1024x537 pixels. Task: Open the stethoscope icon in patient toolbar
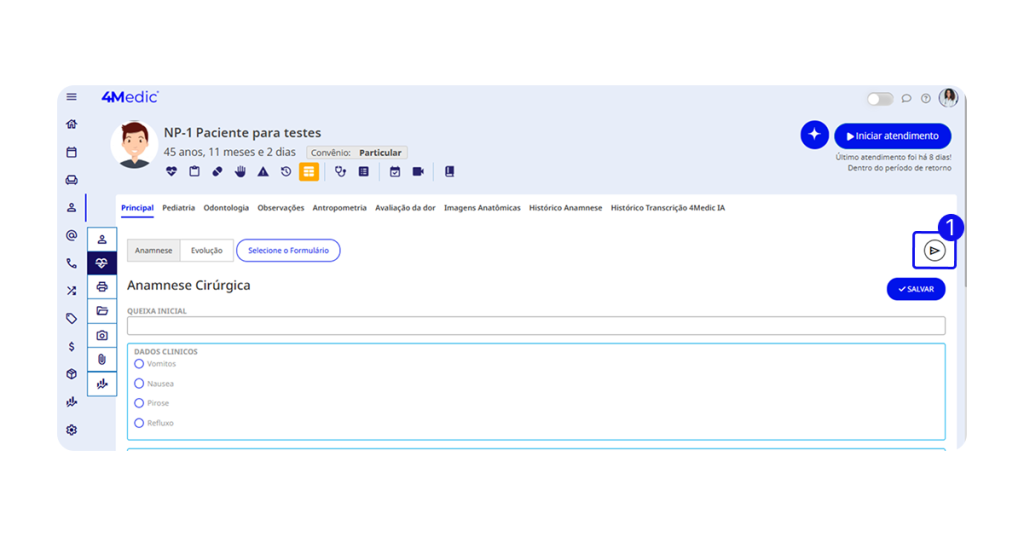click(340, 172)
